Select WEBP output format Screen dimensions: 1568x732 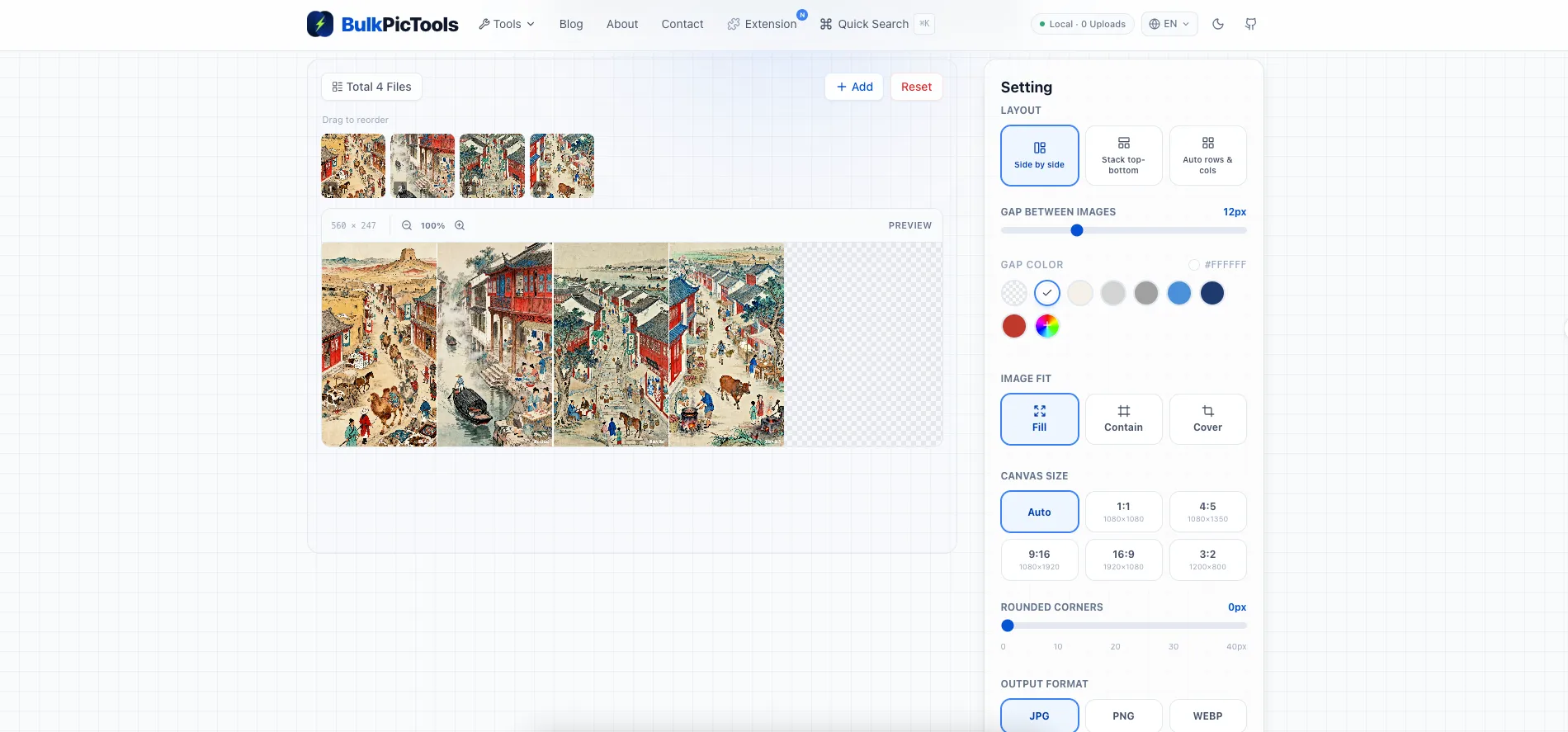point(1208,715)
